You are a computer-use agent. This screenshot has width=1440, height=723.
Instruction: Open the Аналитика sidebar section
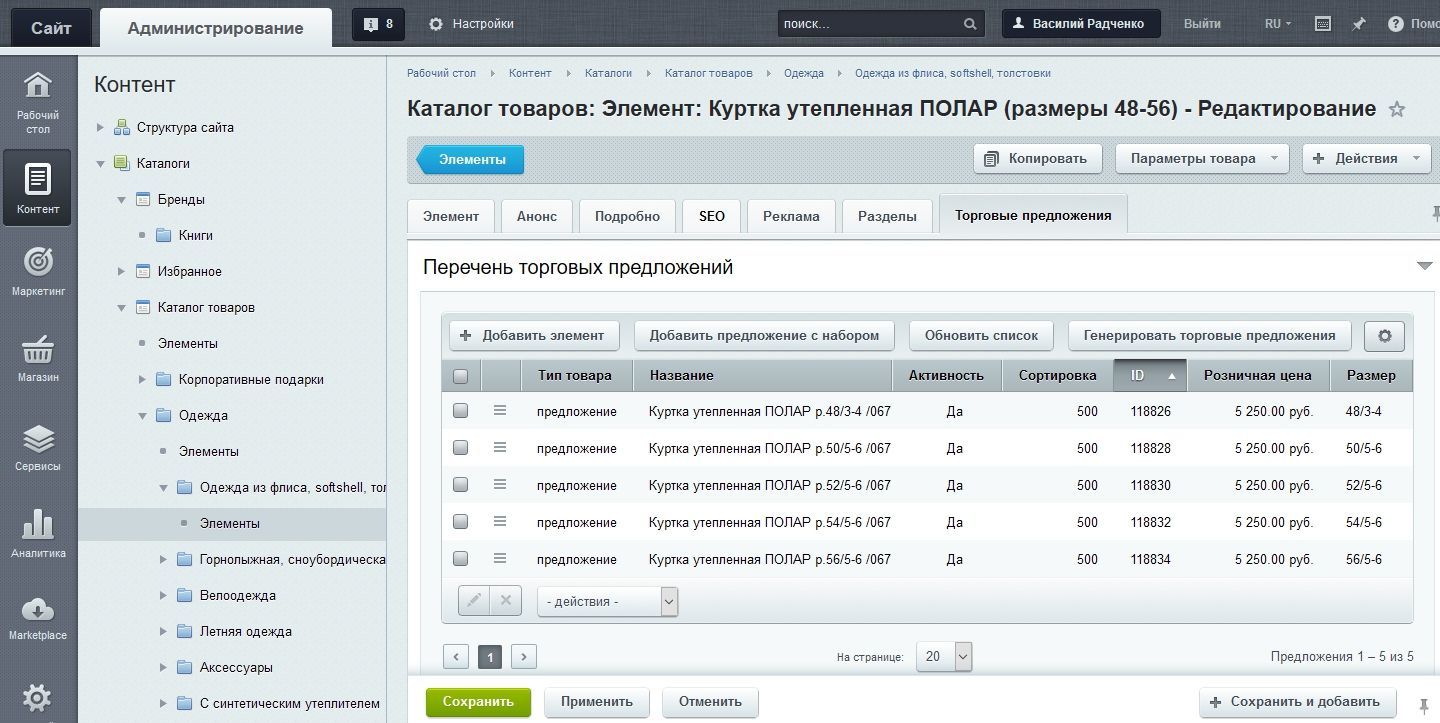pyautogui.click(x=37, y=534)
